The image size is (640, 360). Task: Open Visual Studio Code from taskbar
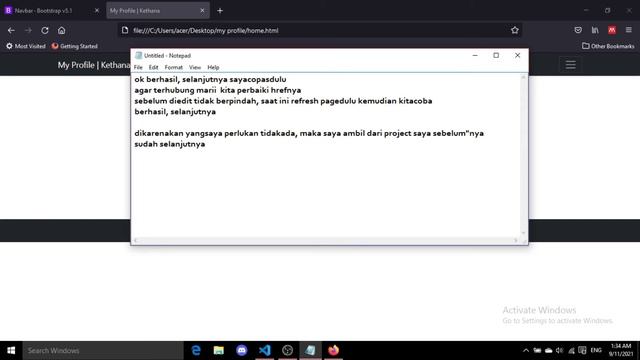point(264,351)
